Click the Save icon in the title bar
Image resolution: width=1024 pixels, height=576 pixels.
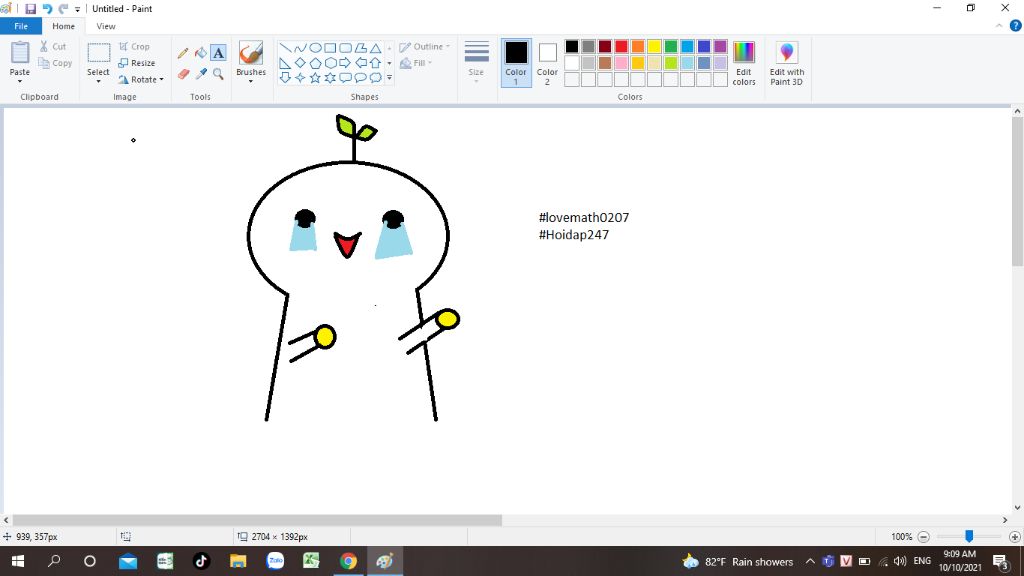(30, 8)
